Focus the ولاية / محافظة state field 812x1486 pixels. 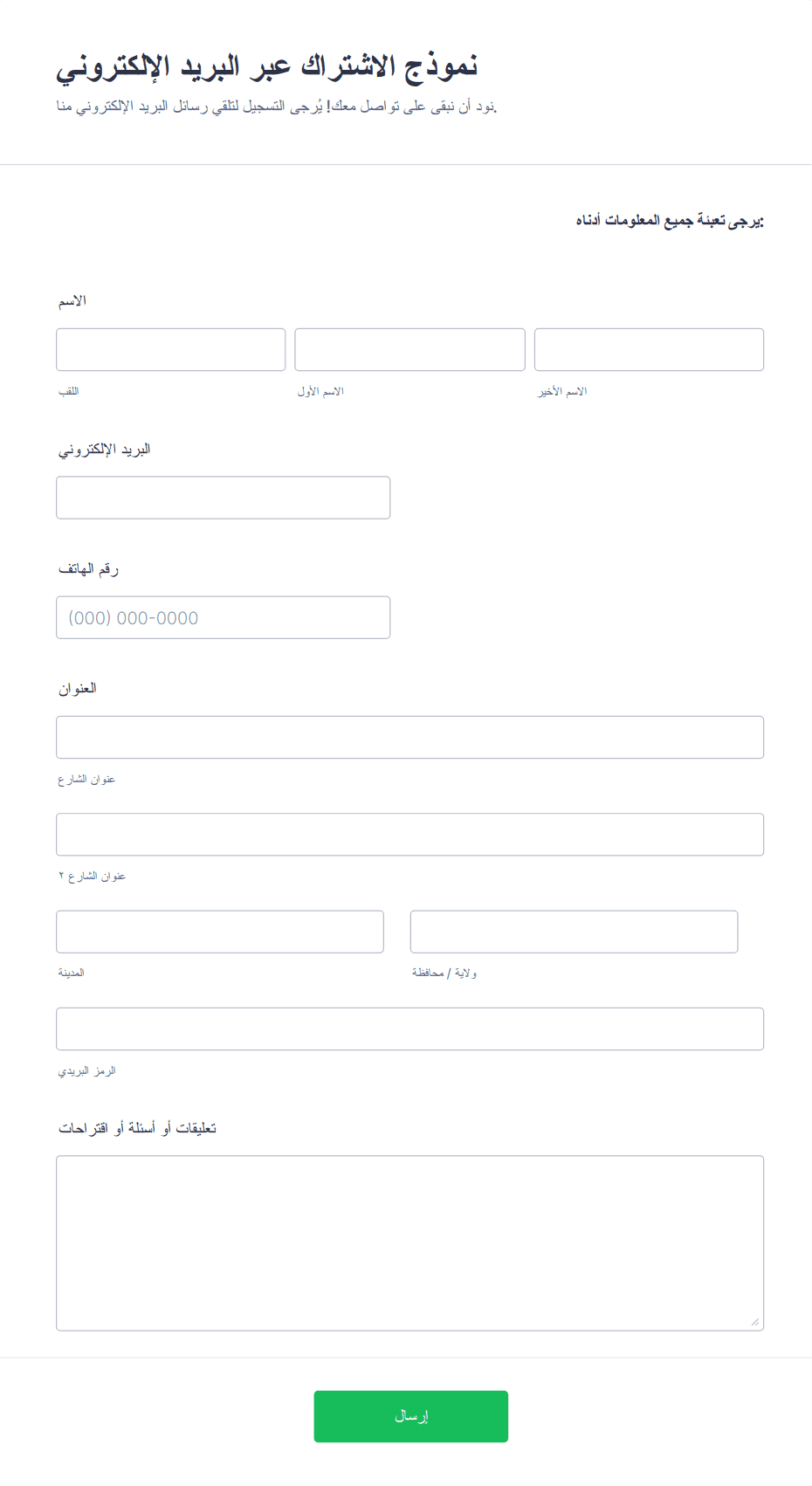click(574, 932)
